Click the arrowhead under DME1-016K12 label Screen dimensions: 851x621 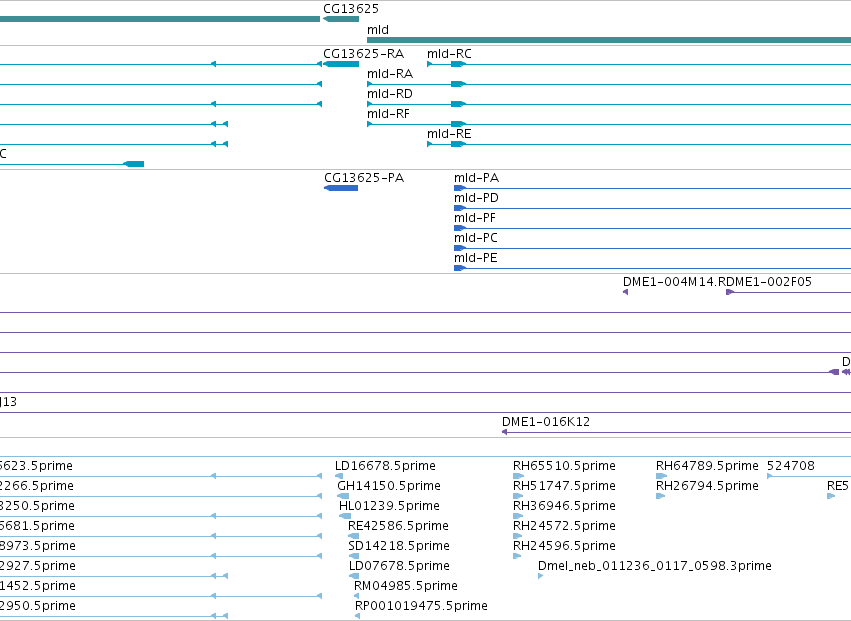tap(505, 432)
